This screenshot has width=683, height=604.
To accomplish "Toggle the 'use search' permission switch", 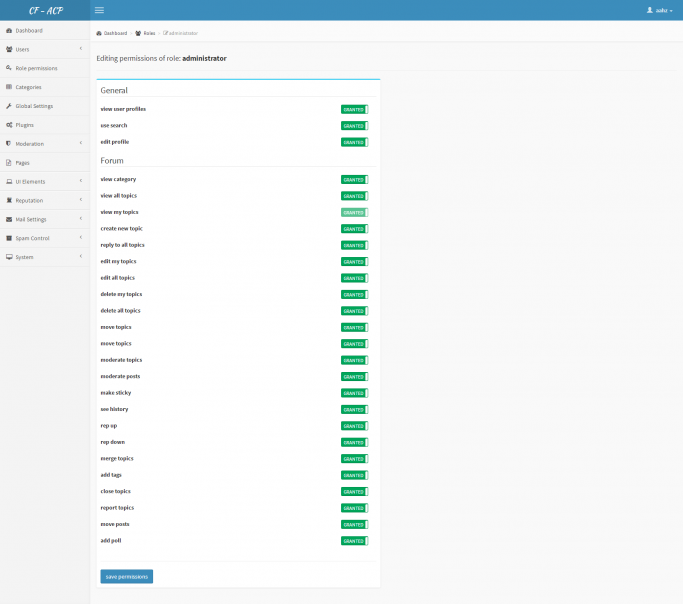I will click(x=355, y=126).
